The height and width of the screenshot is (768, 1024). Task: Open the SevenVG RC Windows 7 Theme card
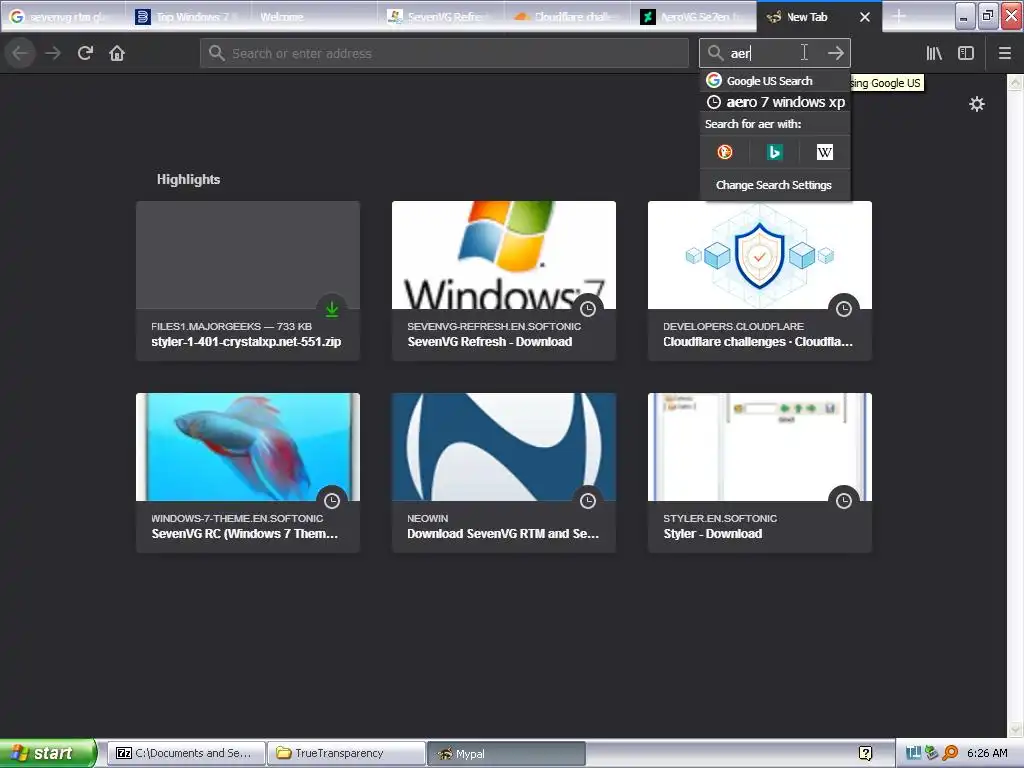coord(248,472)
